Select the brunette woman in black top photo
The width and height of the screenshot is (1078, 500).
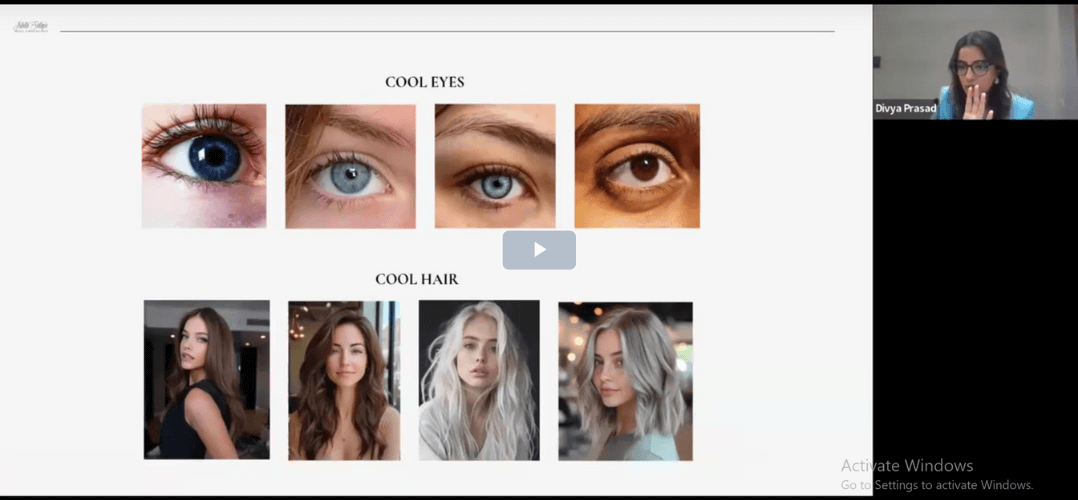coord(206,379)
